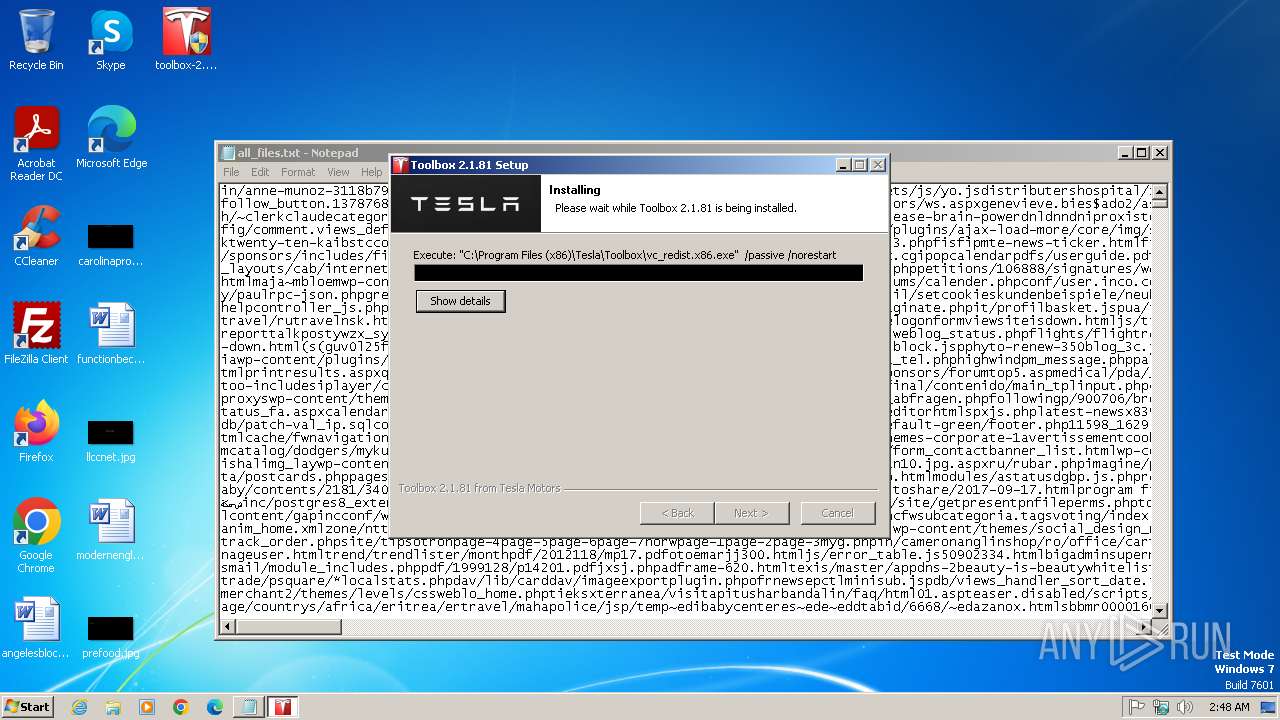Close the Notepad window
The height and width of the screenshot is (720, 1280).
(x=1159, y=153)
